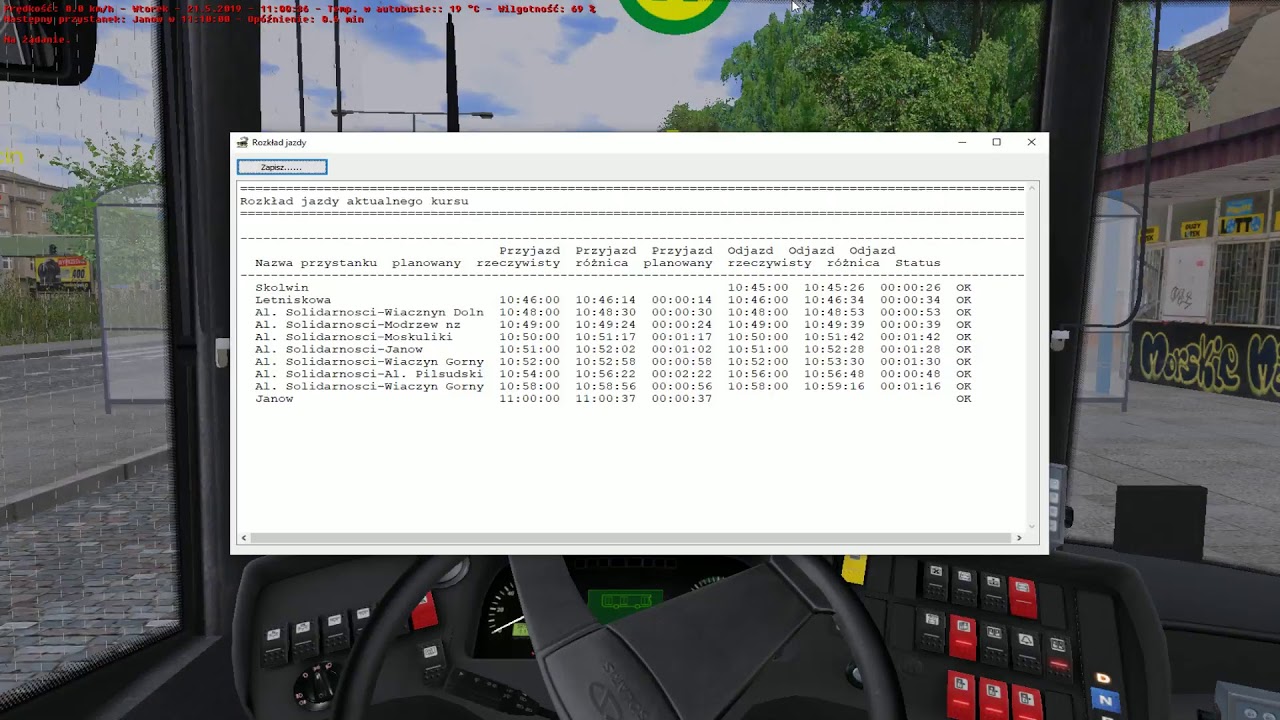The image size is (1280, 720).
Task: Click the 10:59:16 actual departure time
Action: click(x=834, y=386)
